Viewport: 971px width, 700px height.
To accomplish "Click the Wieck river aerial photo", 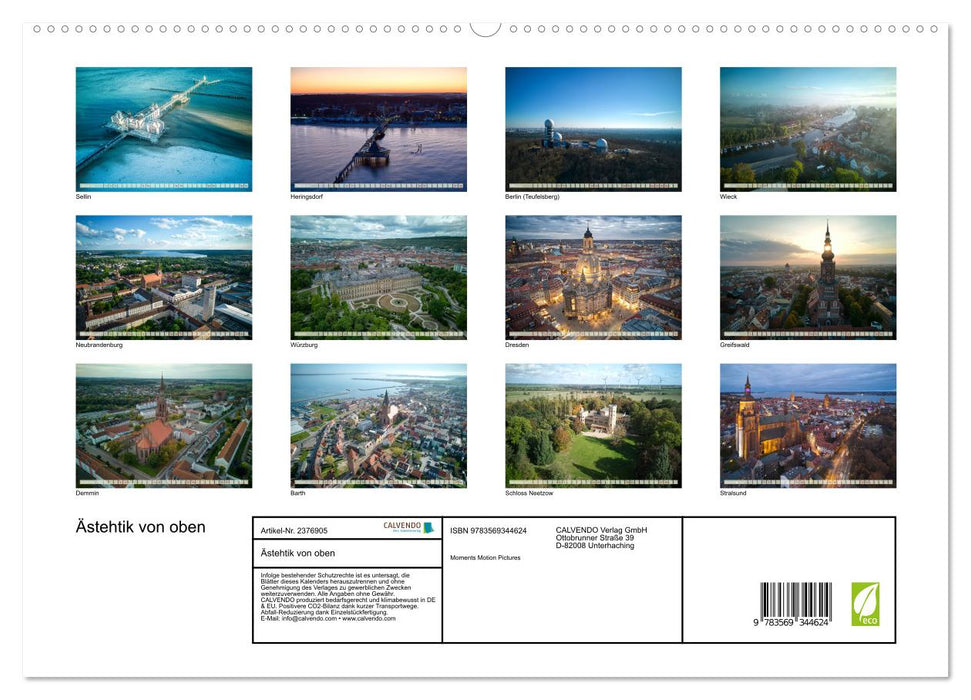I will click(808, 129).
